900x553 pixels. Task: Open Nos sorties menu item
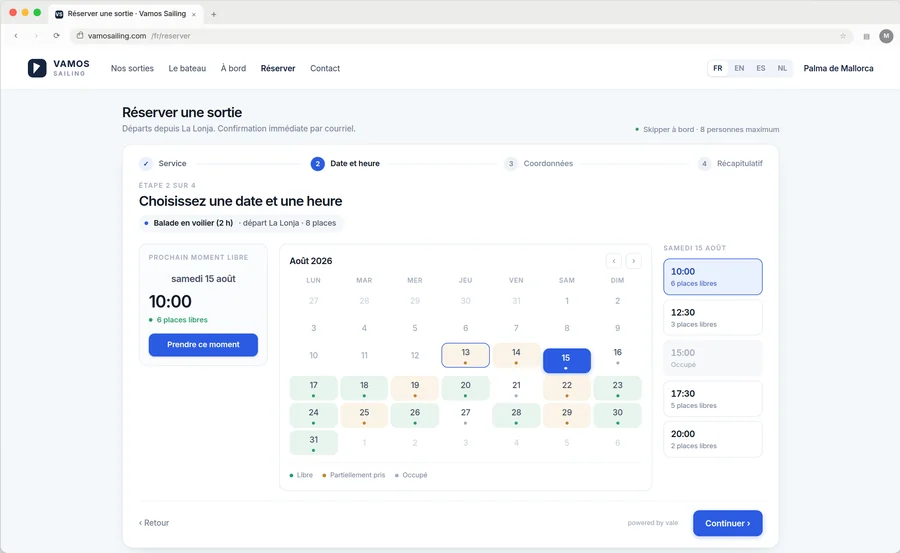pos(132,68)
